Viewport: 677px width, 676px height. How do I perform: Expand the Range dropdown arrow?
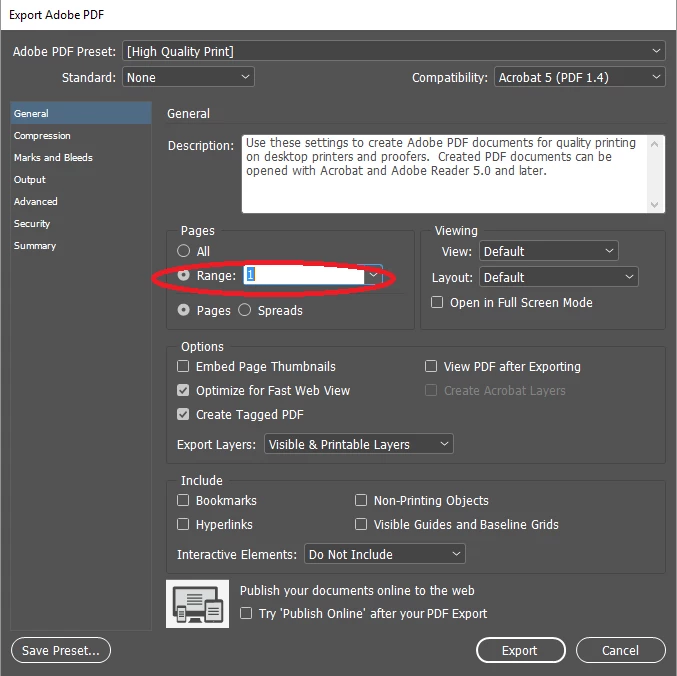[x=373, y=275]
